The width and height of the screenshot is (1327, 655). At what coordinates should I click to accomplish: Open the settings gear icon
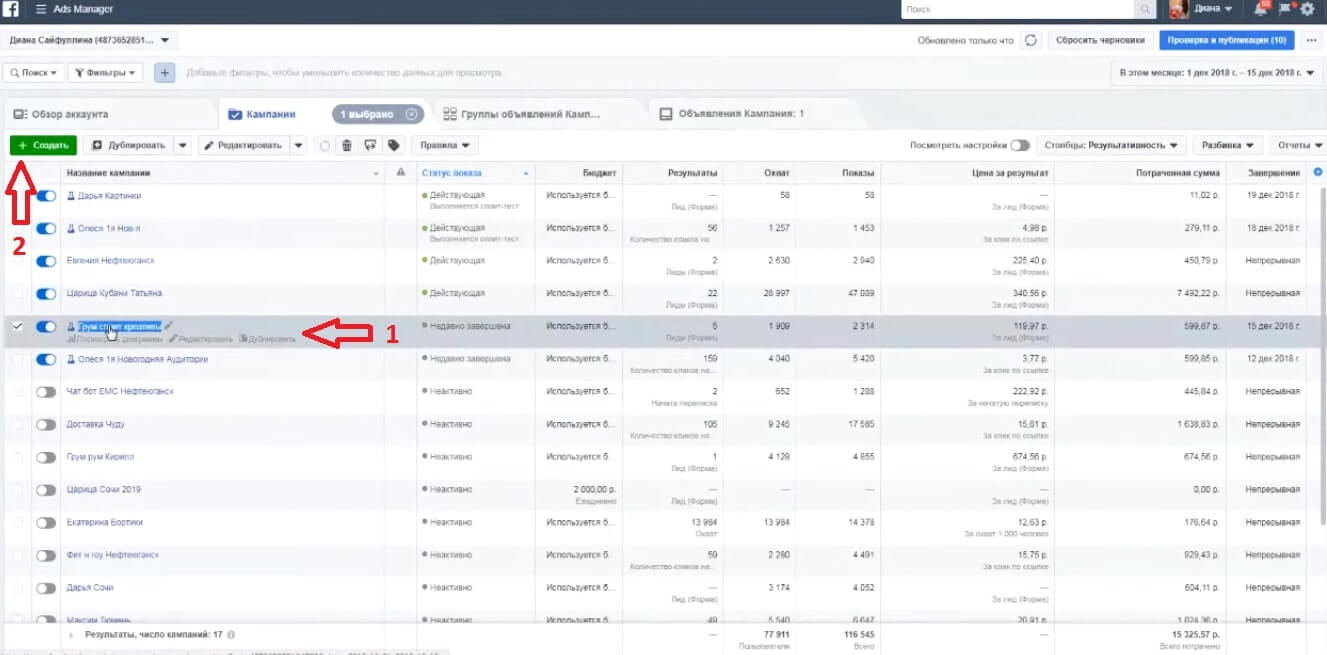(x=1307, y=9)
